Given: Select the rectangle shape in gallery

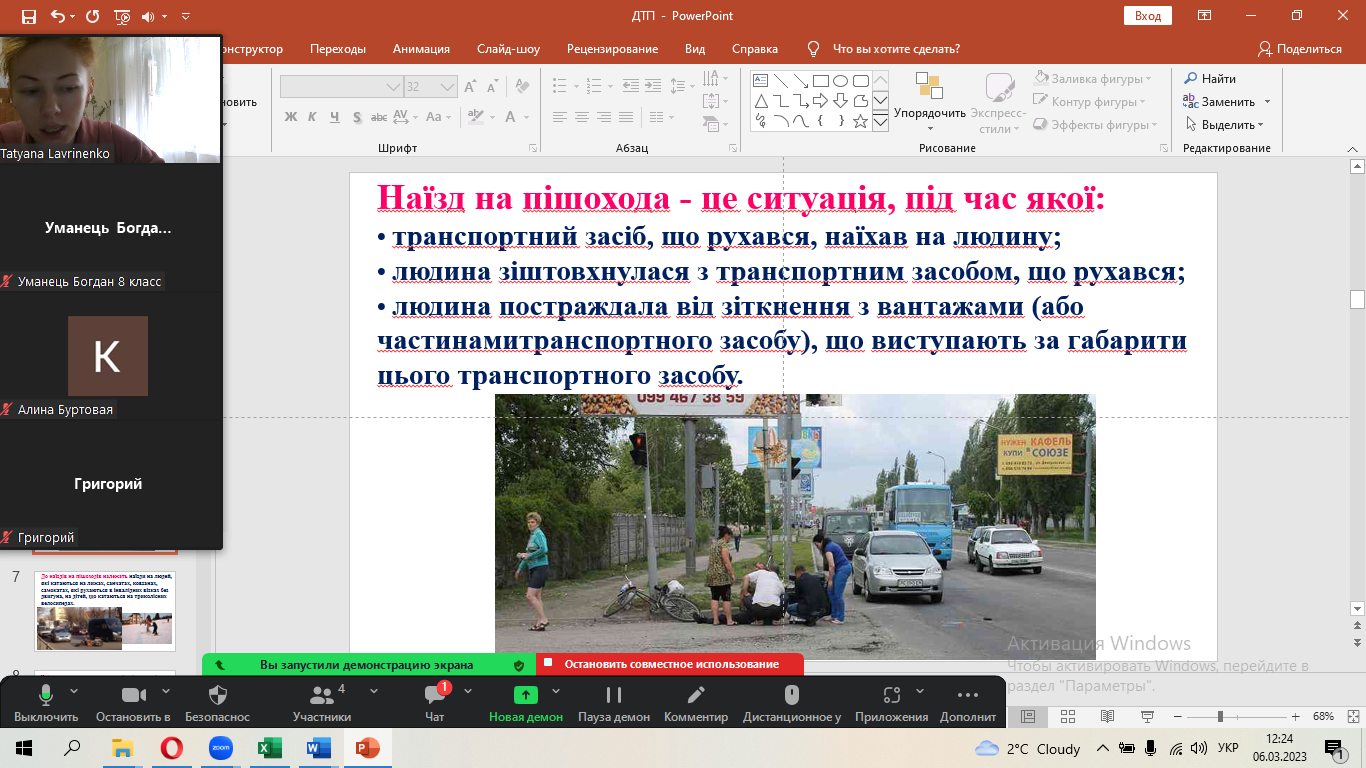Looking at the screenshot, I should click(820, 81).
